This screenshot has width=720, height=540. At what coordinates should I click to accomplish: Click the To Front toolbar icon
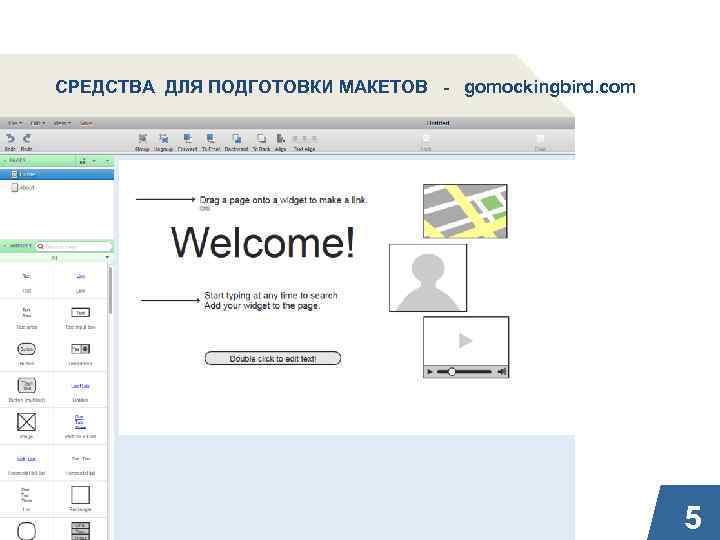pos(211,138)
